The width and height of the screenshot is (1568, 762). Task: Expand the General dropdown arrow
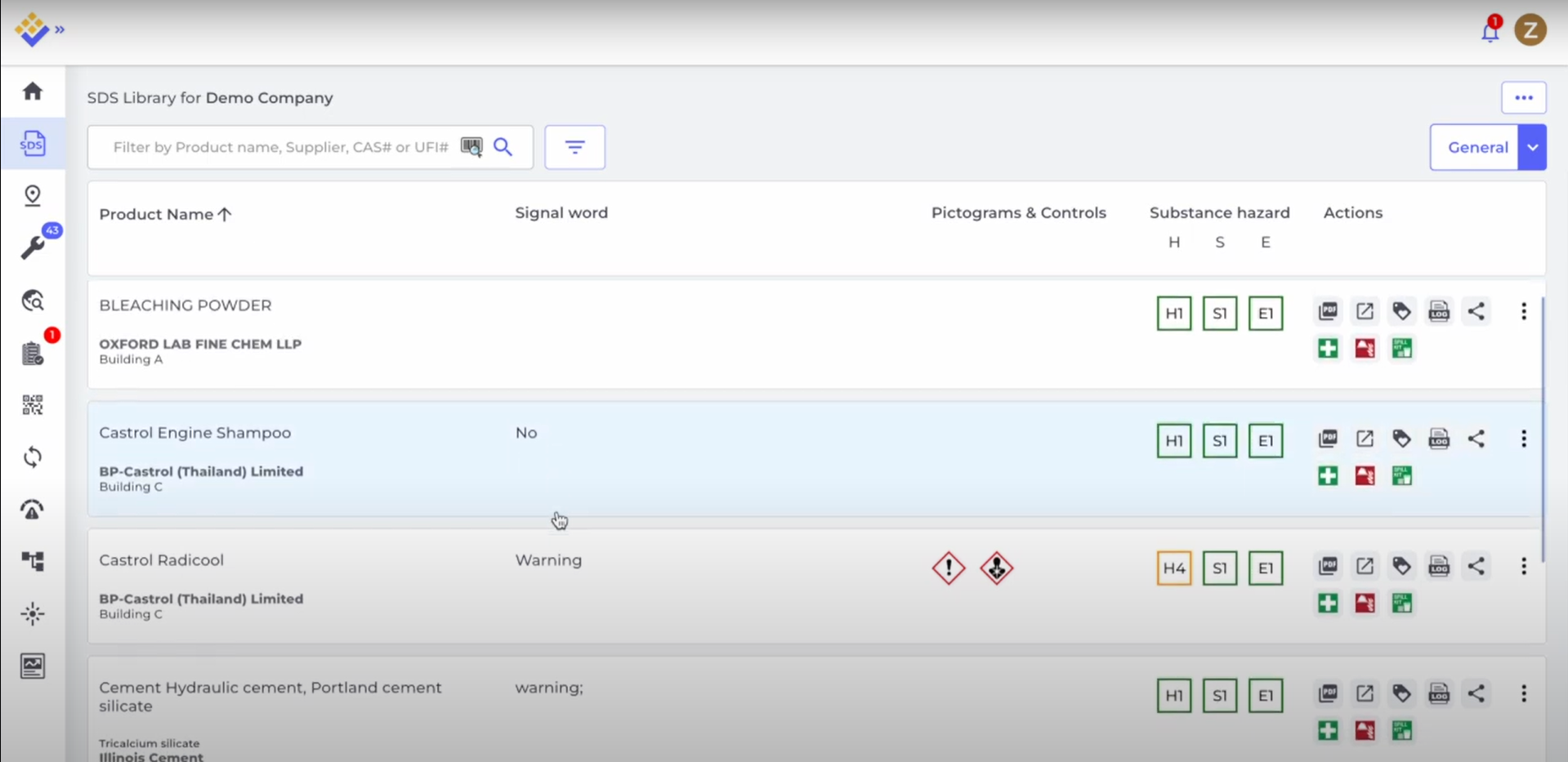[x=1533, y=147]
